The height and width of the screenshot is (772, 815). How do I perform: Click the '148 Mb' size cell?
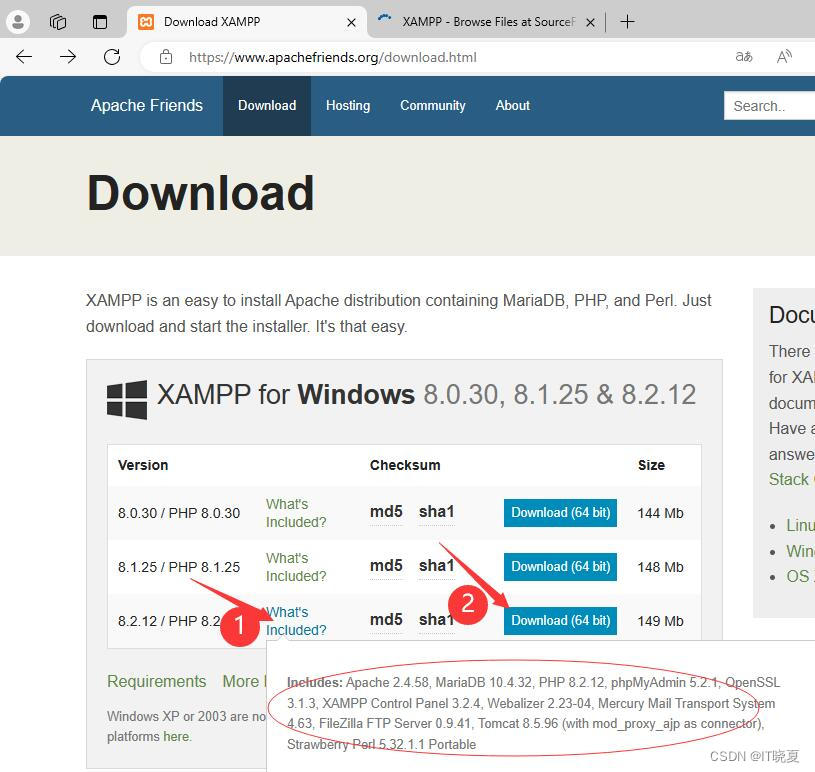coord(660,568)
